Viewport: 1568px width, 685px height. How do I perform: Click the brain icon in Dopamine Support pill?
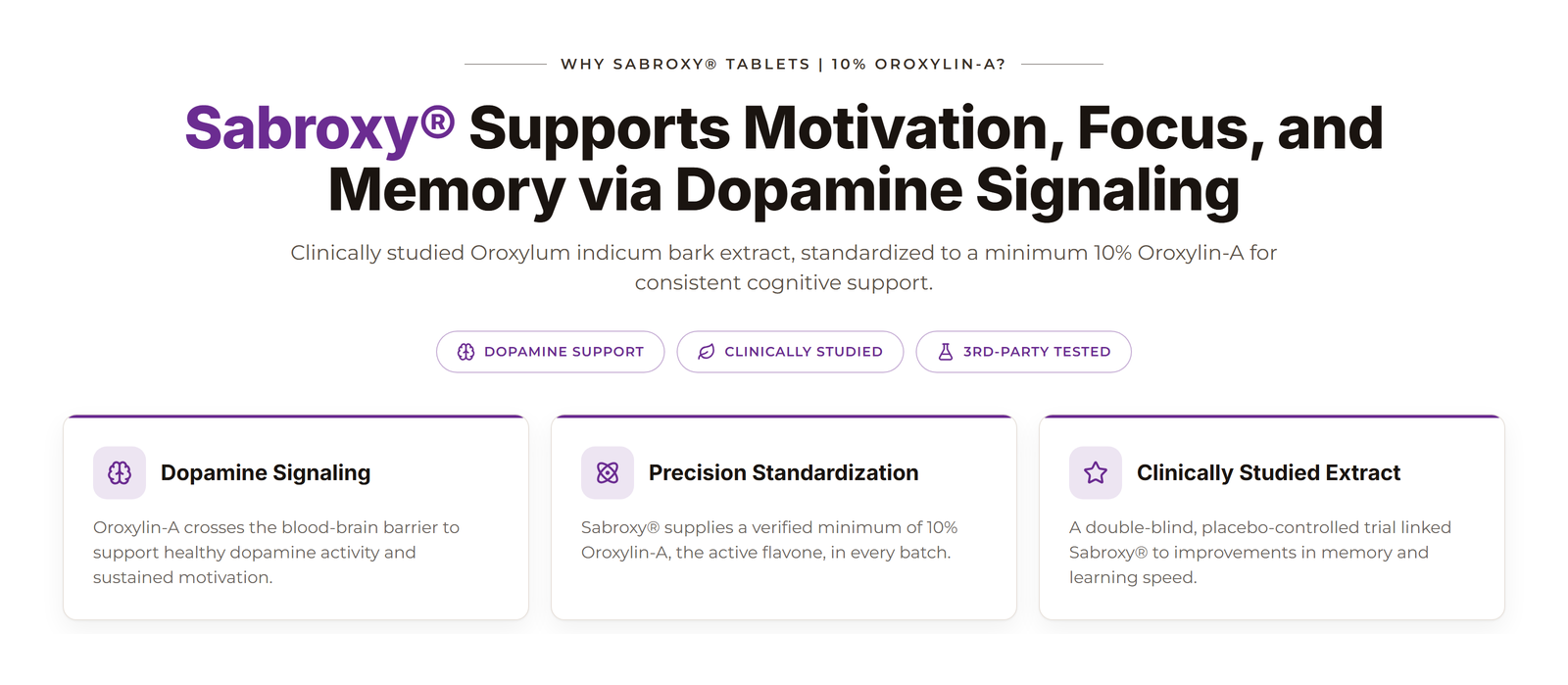(x=465, y=352)
